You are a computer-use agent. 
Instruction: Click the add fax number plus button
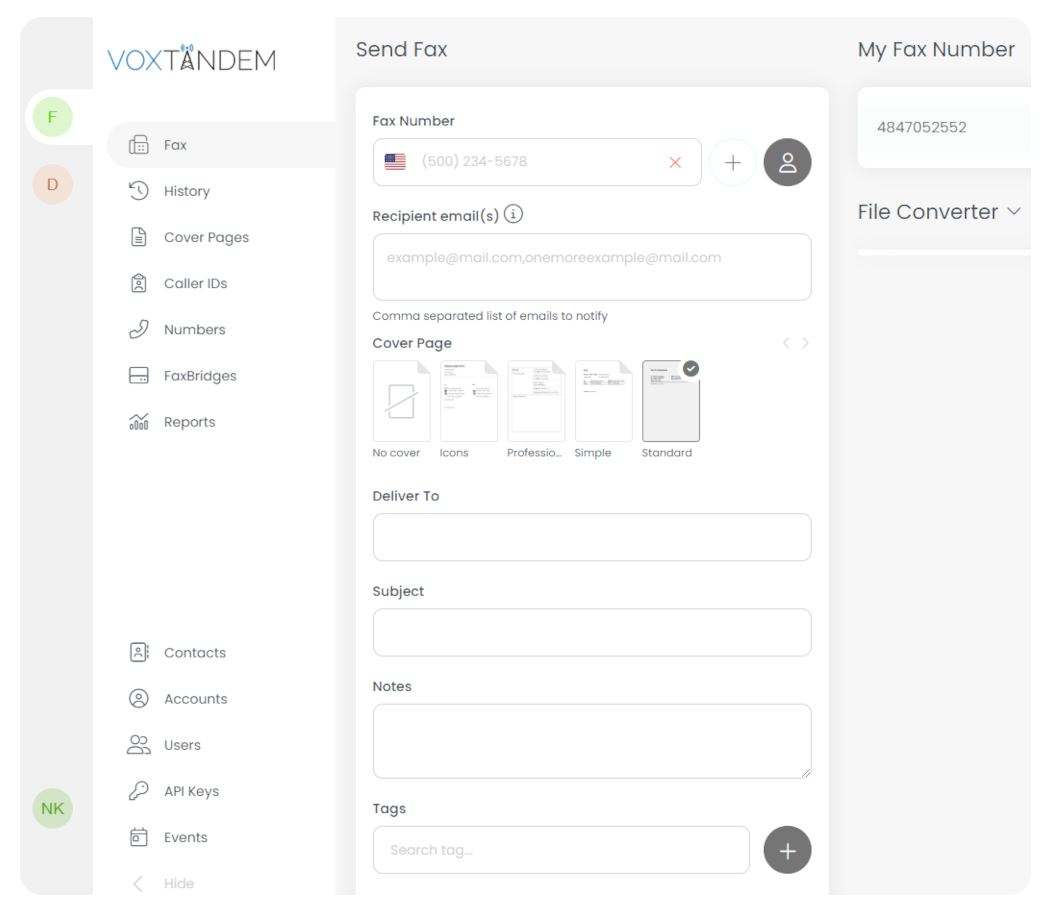pyautogui.click(x=732, y=161)
